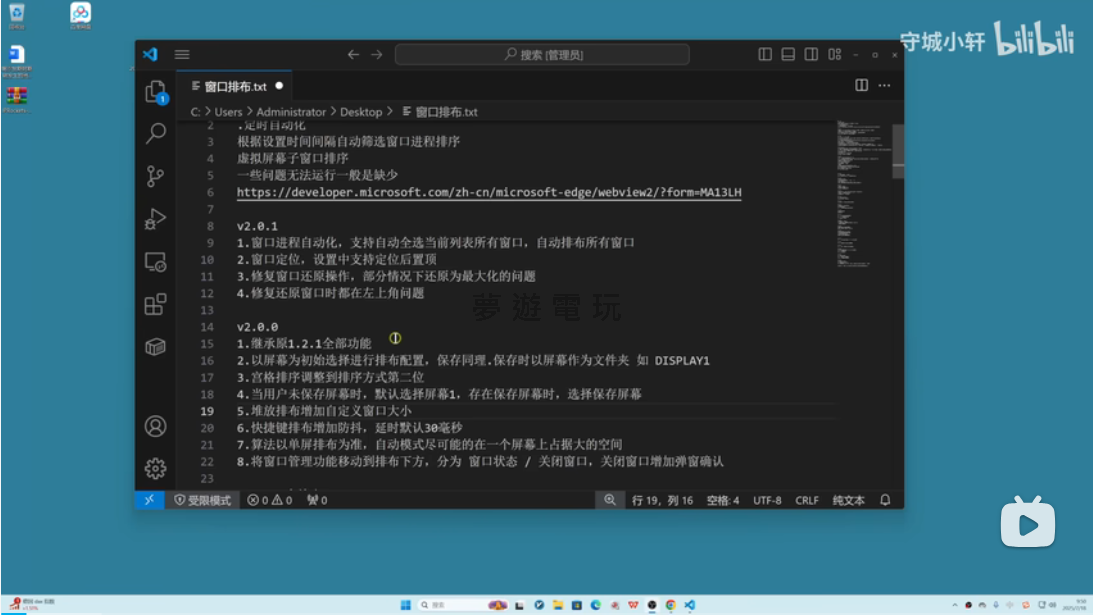This screenshot has width=1093, height=615.
Task: Select the 窗口排布.txt editor tab
Action: (235, 86)
